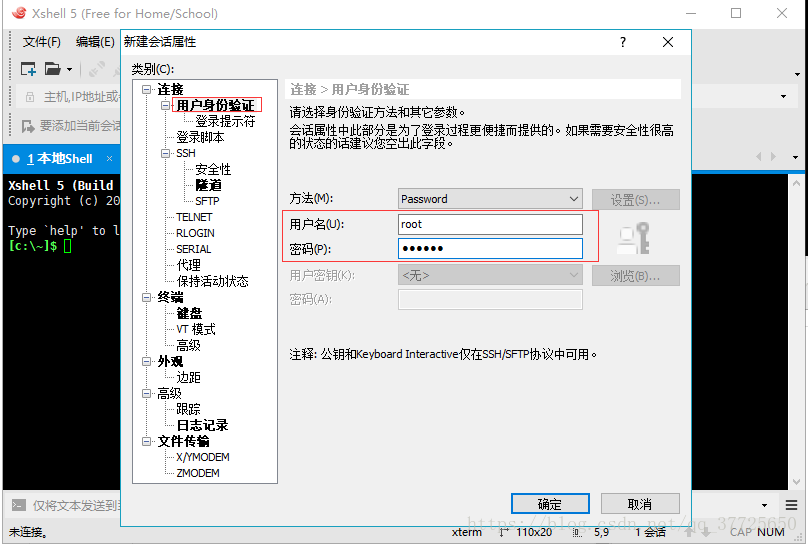The height and width of the screenshot is (544, 808).
Task: Select 跟踪 in the tree
Action: [x=189, y=410]
